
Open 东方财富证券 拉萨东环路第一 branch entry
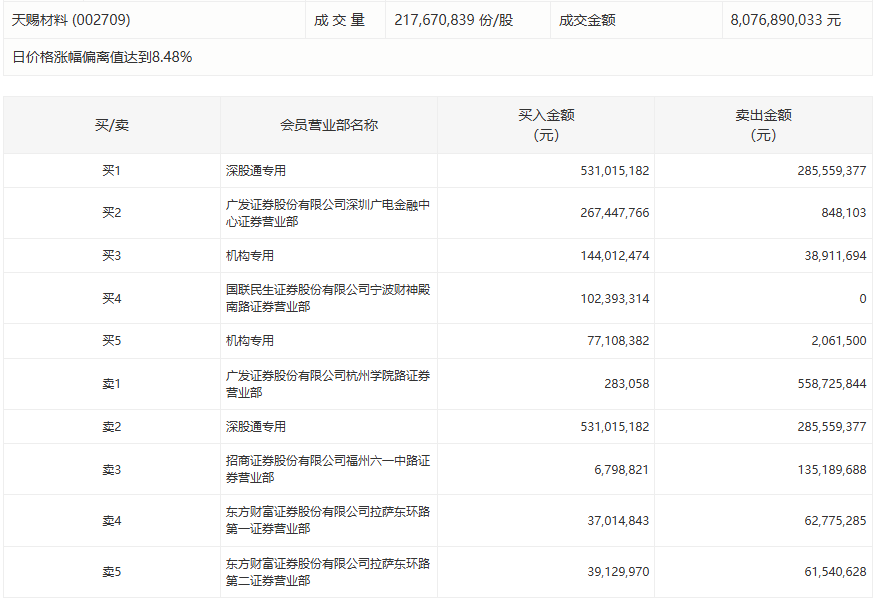click(x=327, y=520)
